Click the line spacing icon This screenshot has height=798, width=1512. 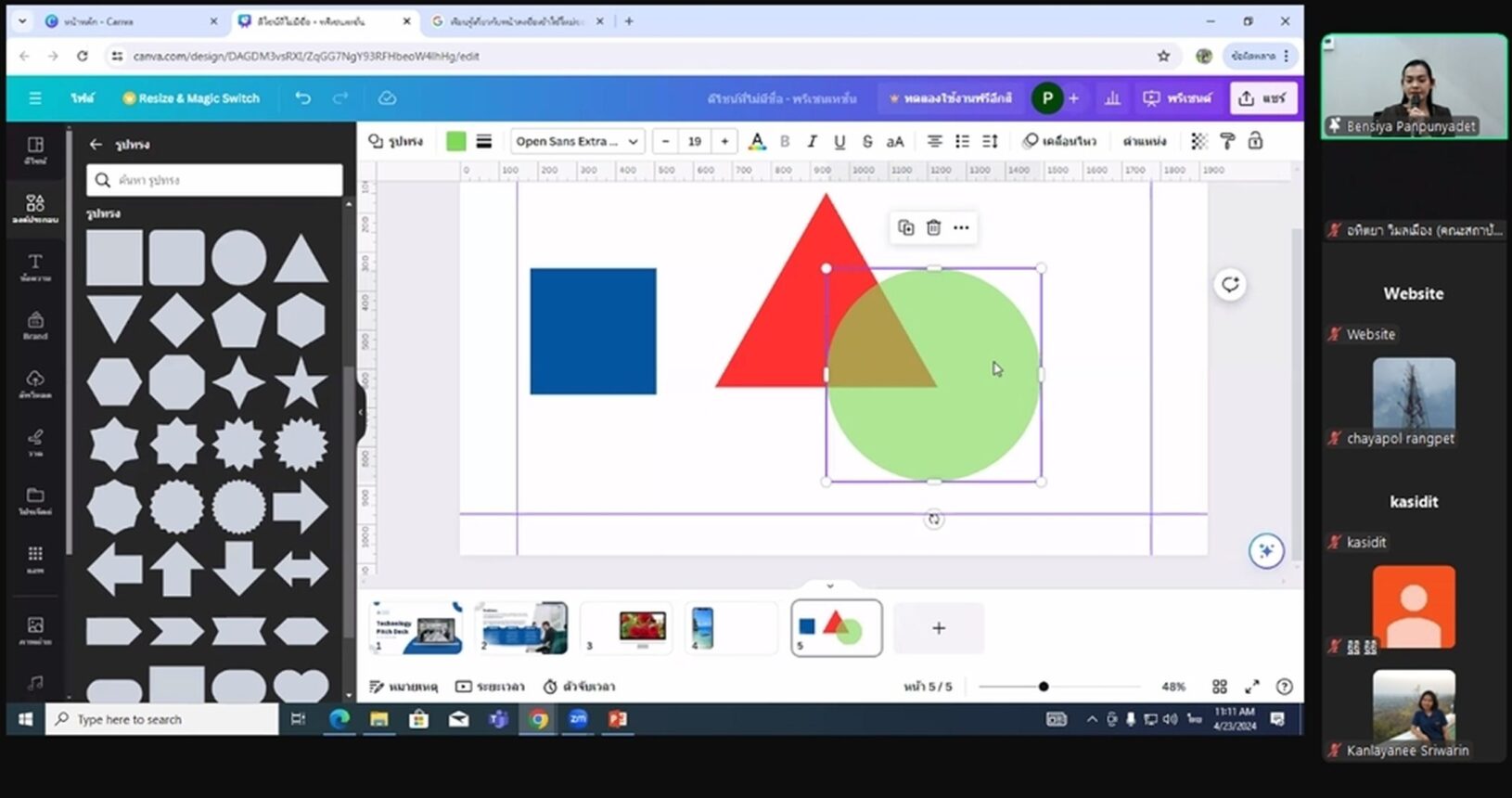(x=991, y=141)
